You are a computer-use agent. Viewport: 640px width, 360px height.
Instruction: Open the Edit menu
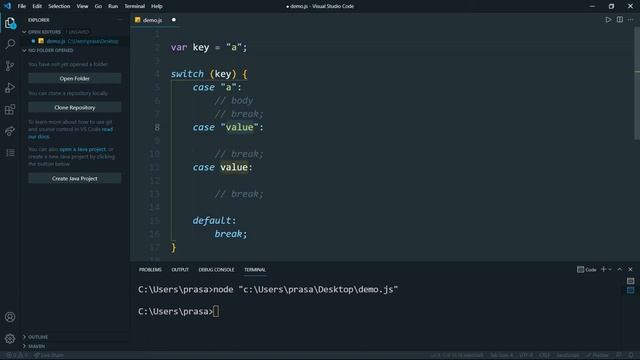(x=37, y=6)
